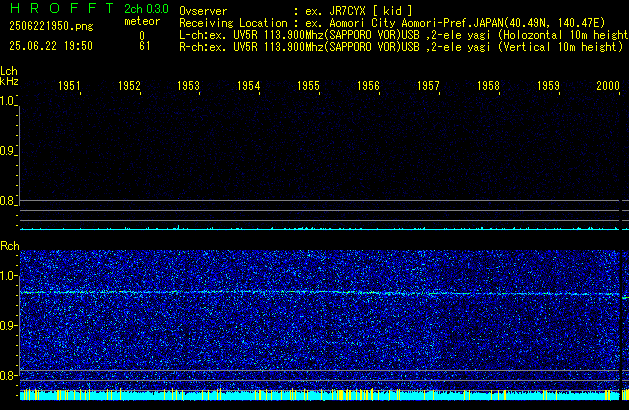Click the Rch 0.8 kHz axis label
The height and width of the screenshot is (410, 629).
pyautogui.click(x=8, y=375)
